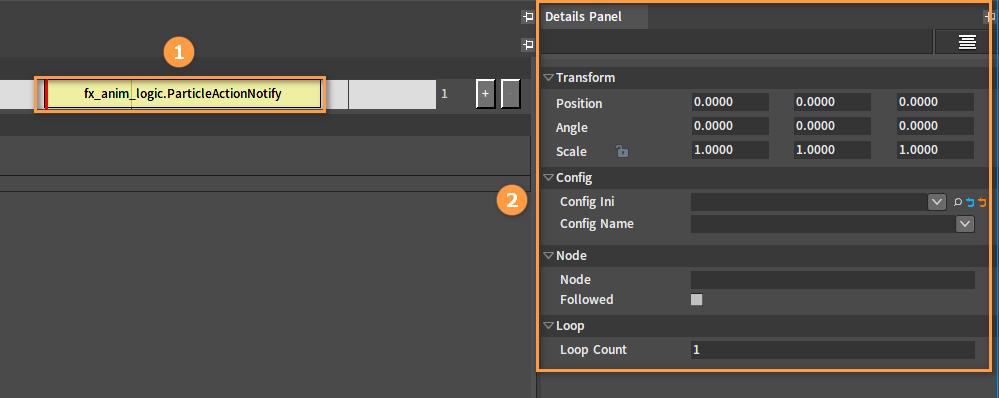The image size is (999, 398).
Task: Click the Node name input field
Action: (x=833, y=280)
